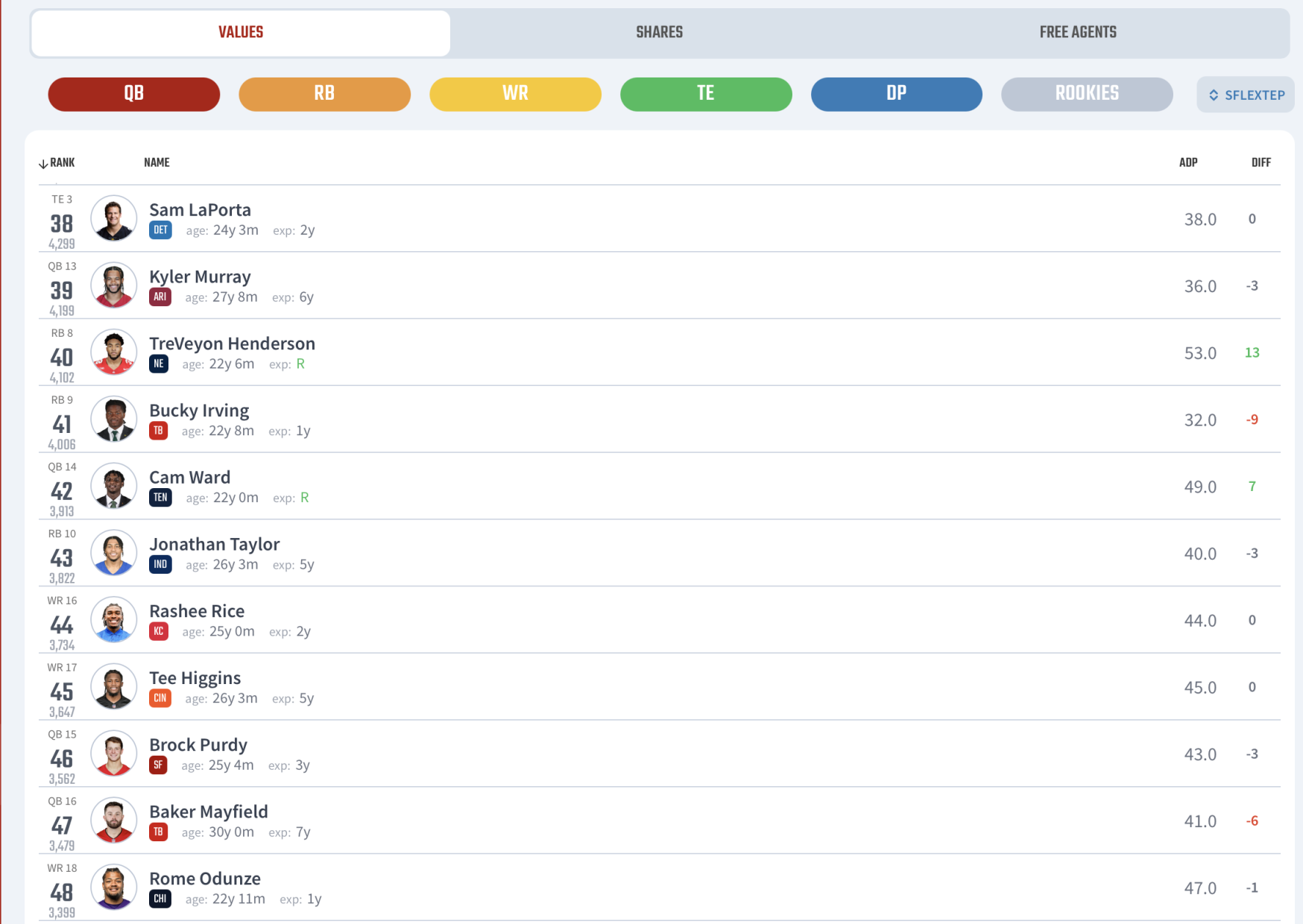Click the ARI team badge under Kyler Murray

tap(160, 297)
